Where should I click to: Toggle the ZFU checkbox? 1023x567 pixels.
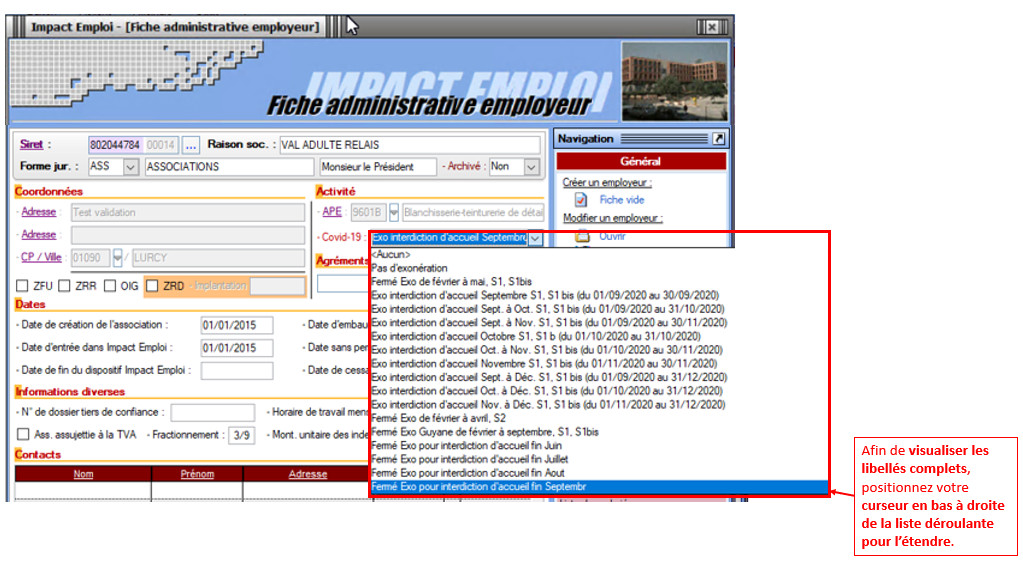point(22,286)
